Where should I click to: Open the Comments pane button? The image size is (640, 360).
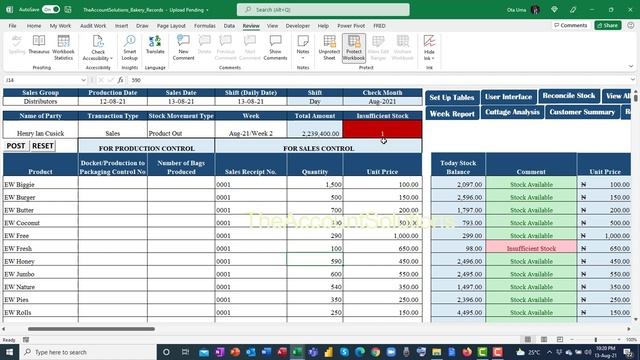coord(571,25)
